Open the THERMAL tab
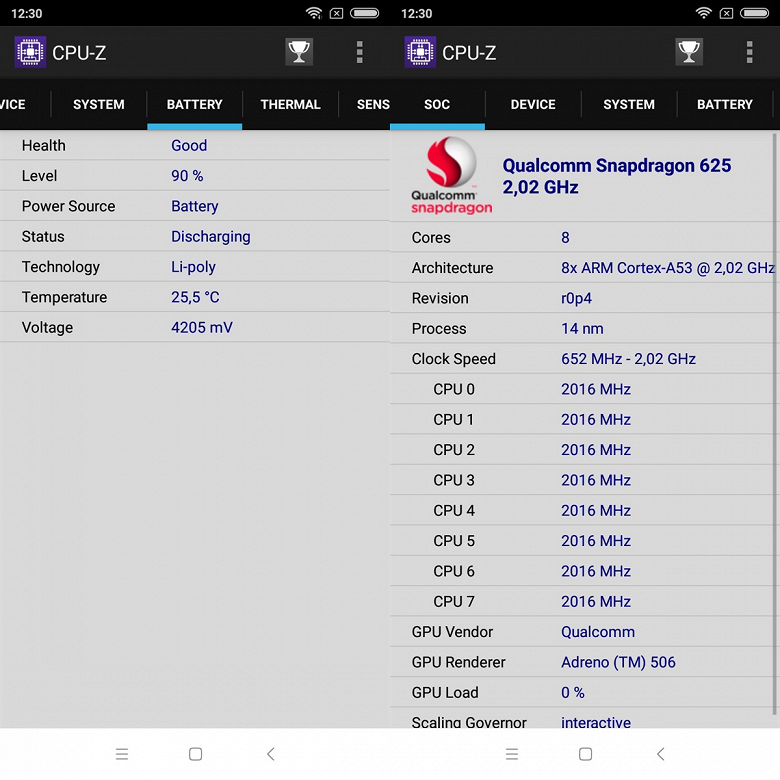The image size is (780, 780). click(291, 104)
